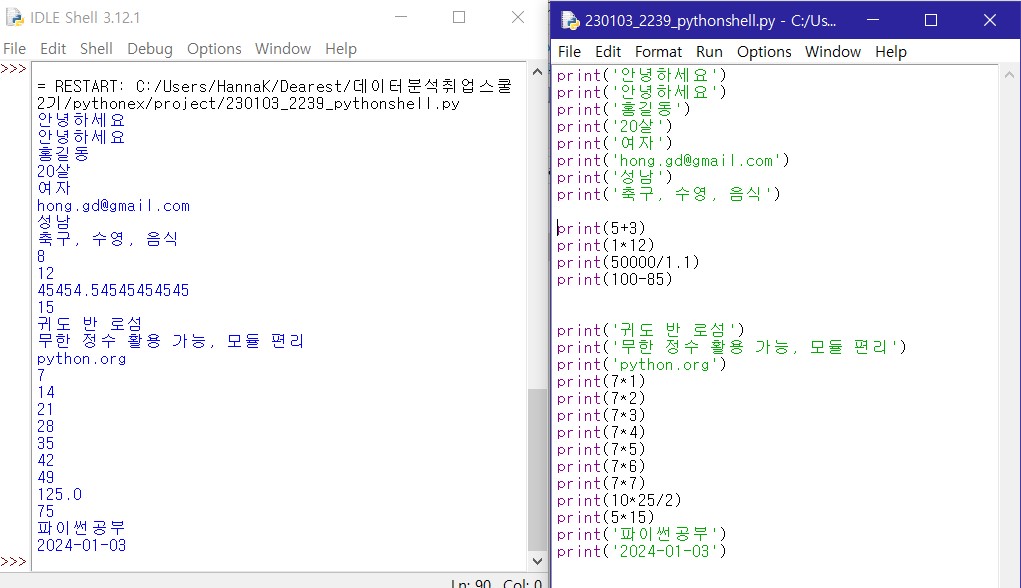Screen dimensions: 1021x588
Task: Click shell output '홍길동'
Action: tap(63, 154)
